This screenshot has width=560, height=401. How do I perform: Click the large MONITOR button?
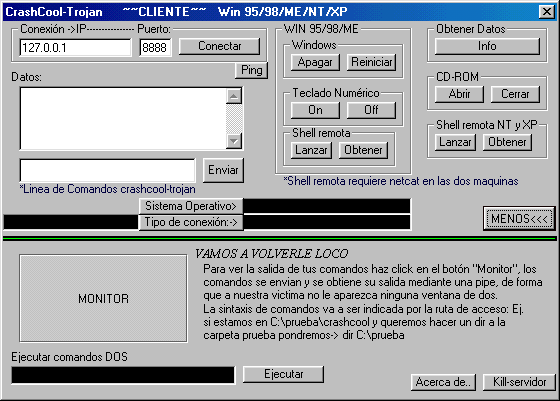[104, 299]
